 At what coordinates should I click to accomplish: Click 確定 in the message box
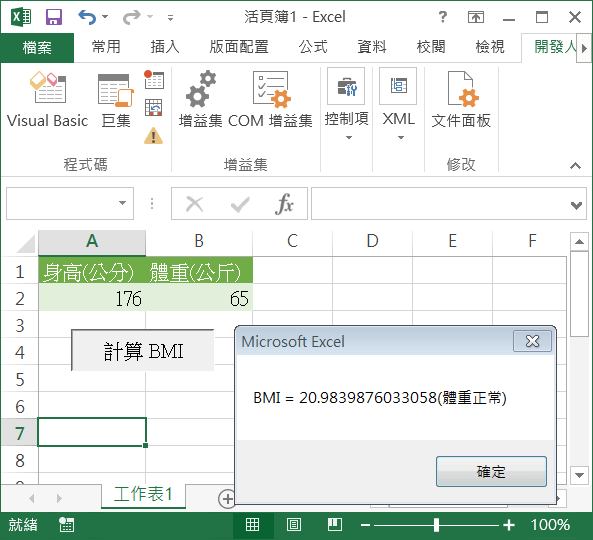491,472
